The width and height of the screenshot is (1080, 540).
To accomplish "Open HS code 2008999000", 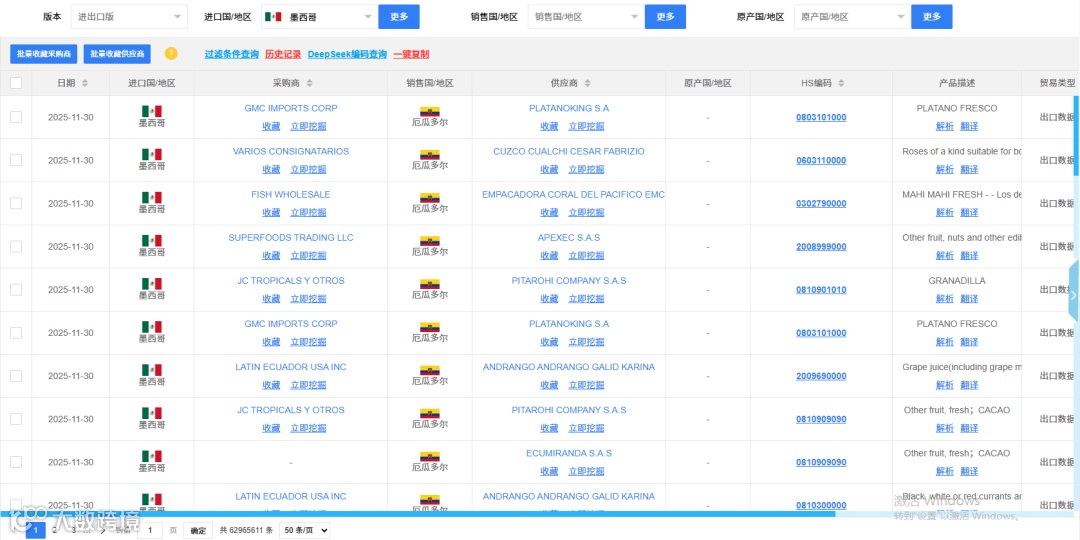I will 821,247.
